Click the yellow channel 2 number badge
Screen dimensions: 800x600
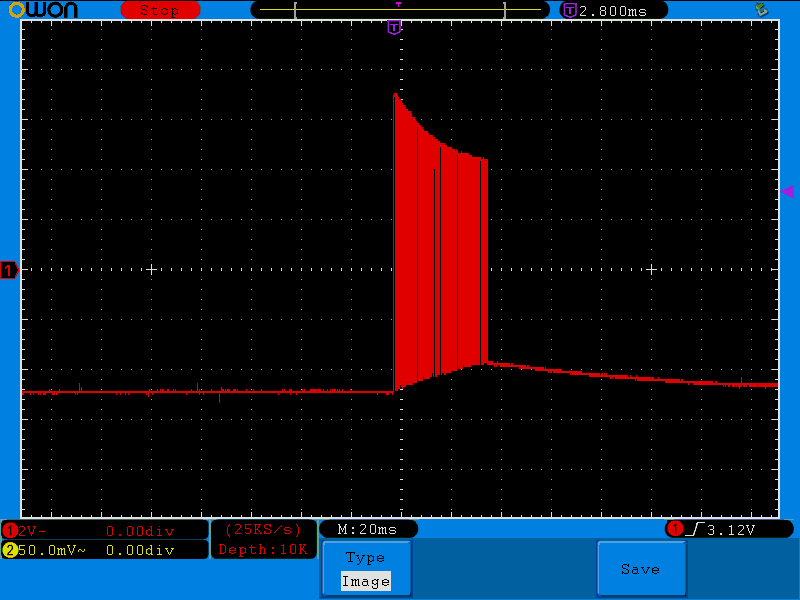coord(10,550)
